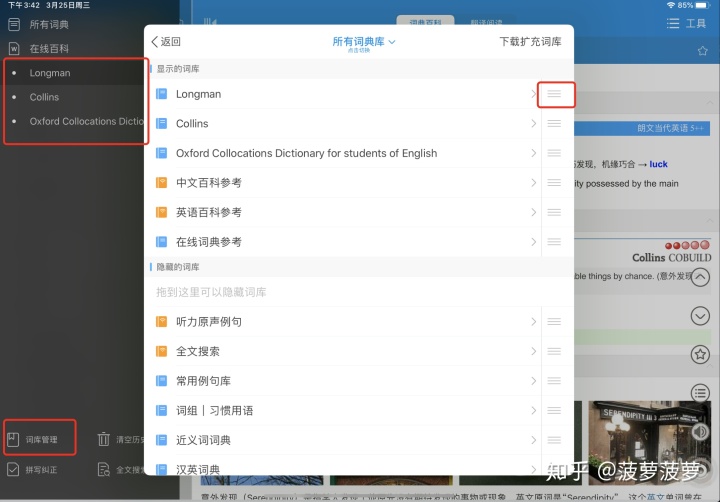Tap the 全文搜索 orange icon

click(x=162, y=351)
